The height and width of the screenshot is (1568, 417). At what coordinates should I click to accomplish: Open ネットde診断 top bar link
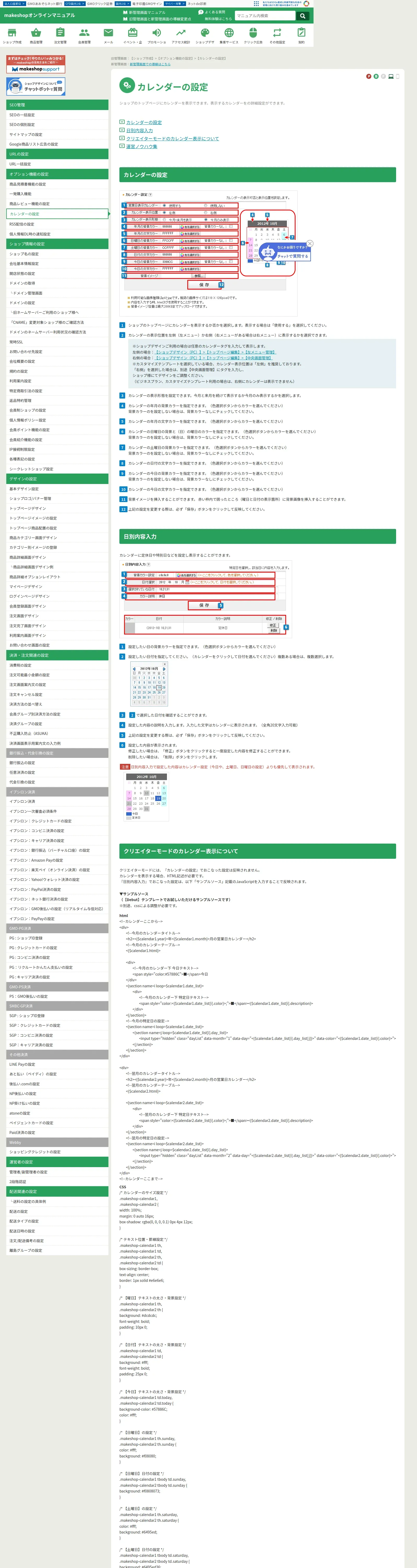pyautogui.click(x=197, y=4)
